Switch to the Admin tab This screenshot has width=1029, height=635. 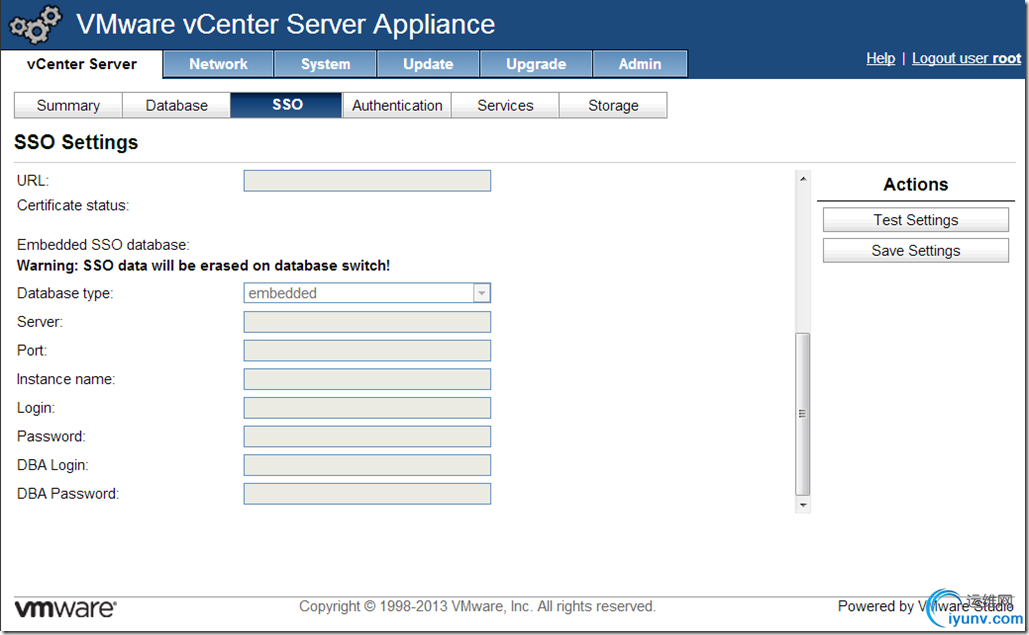click(640, 64)
